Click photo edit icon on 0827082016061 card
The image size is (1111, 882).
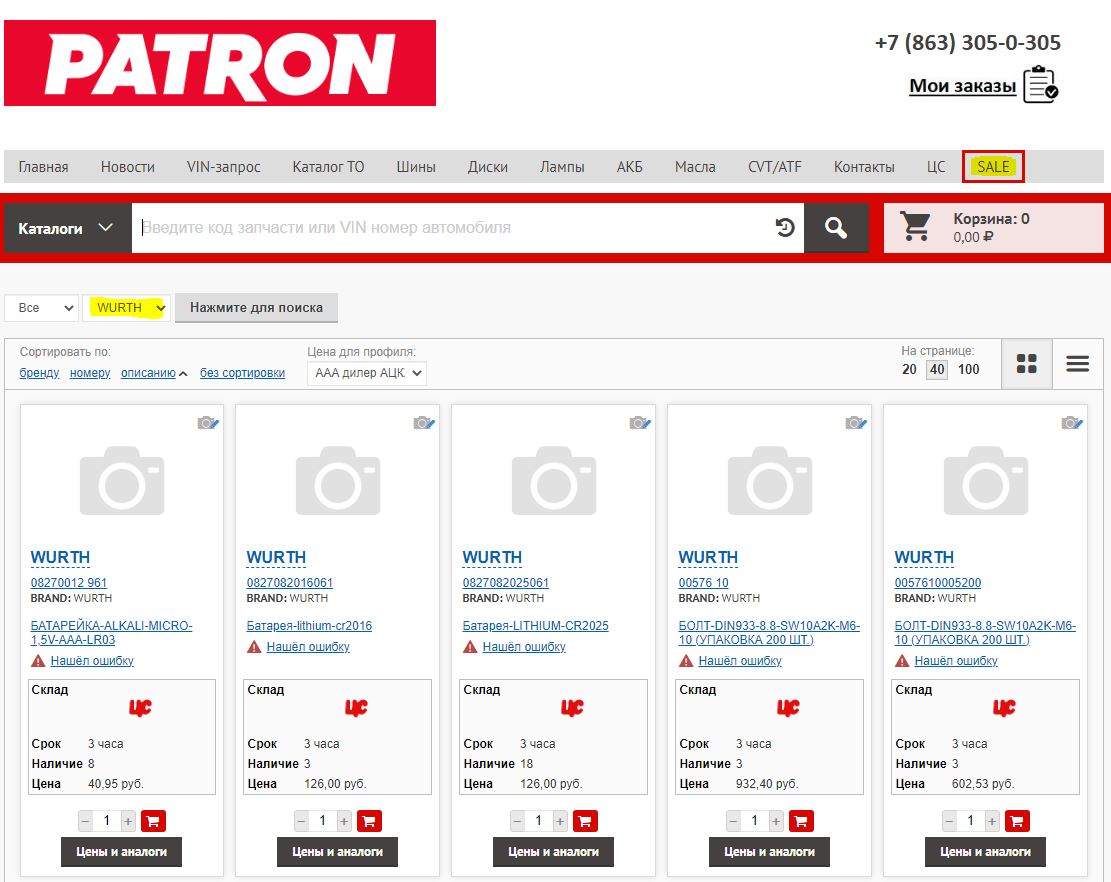pos(424,423)
